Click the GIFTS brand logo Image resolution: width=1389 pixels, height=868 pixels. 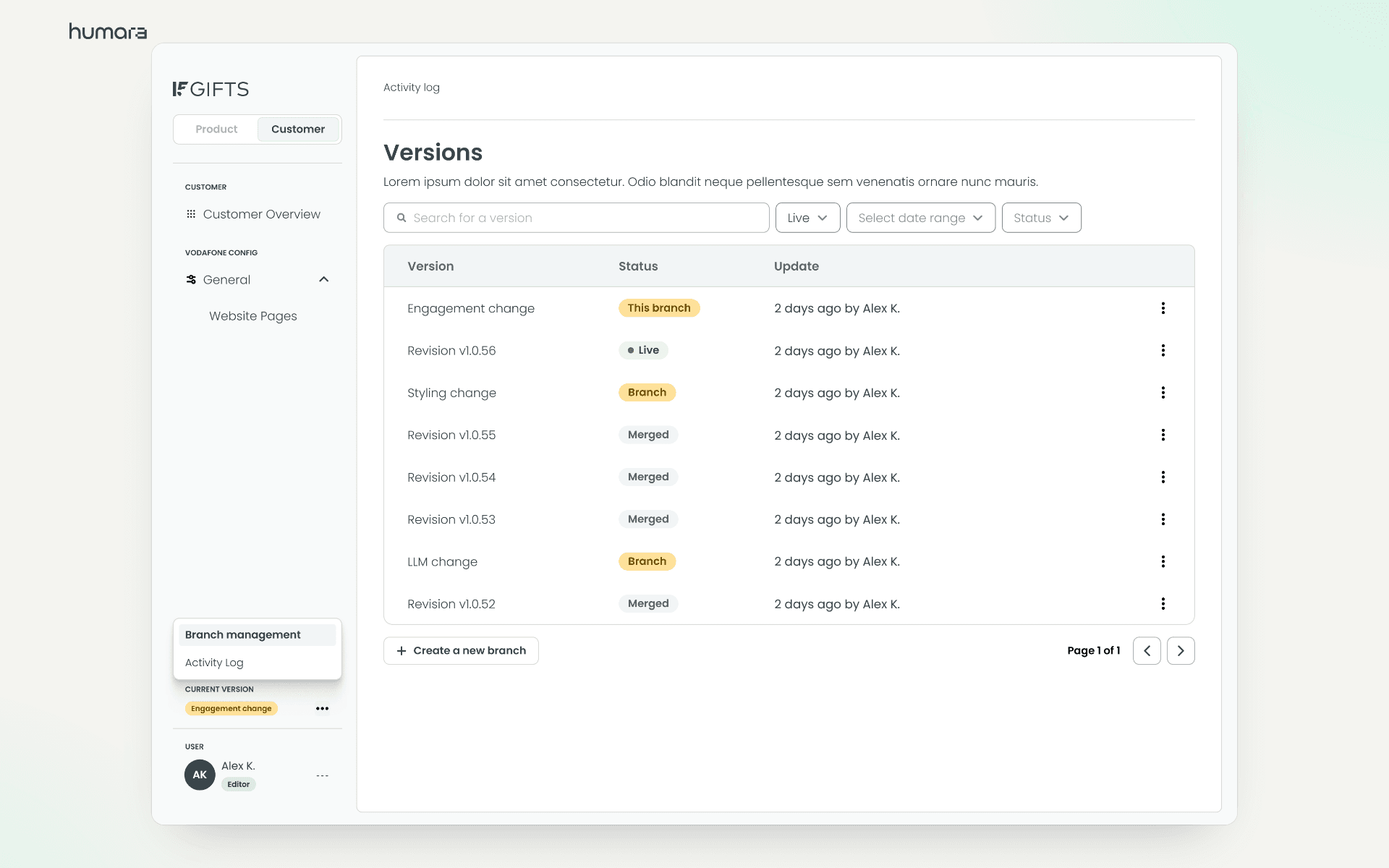pyautogui.click(x=211, y=89)
